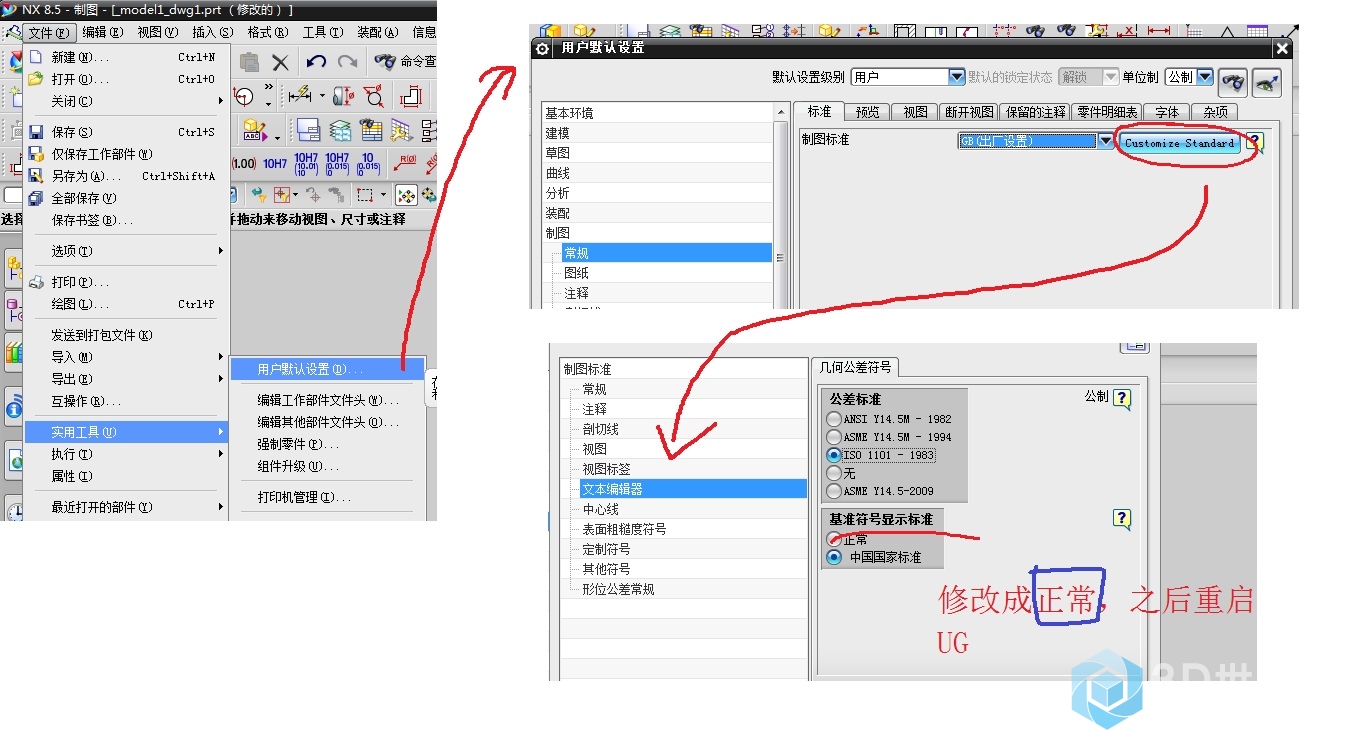Click the manage current settings icon beside binoculars
This screenshot has width=1354, height=743.
tap(1267, 82)
